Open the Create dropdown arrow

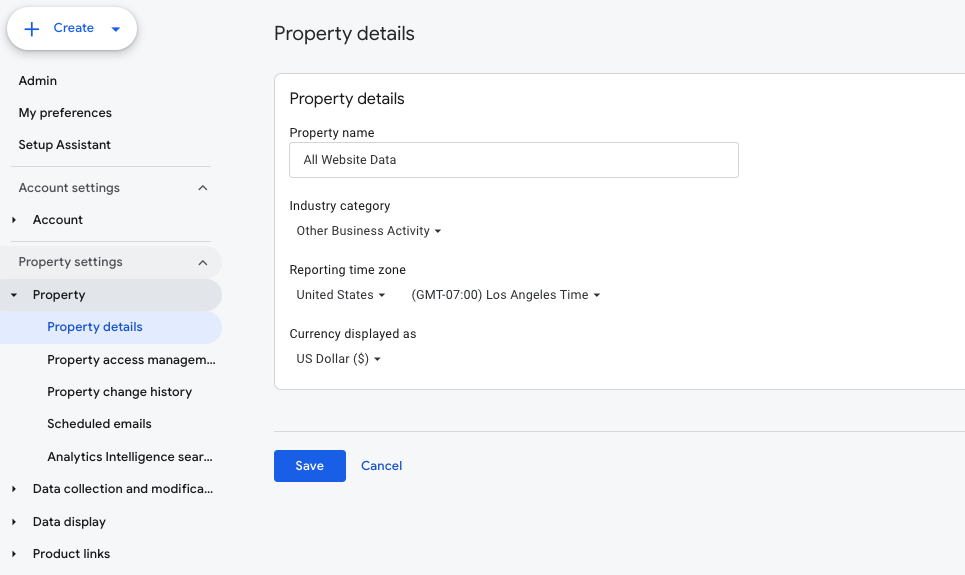[x=116, y=29]
